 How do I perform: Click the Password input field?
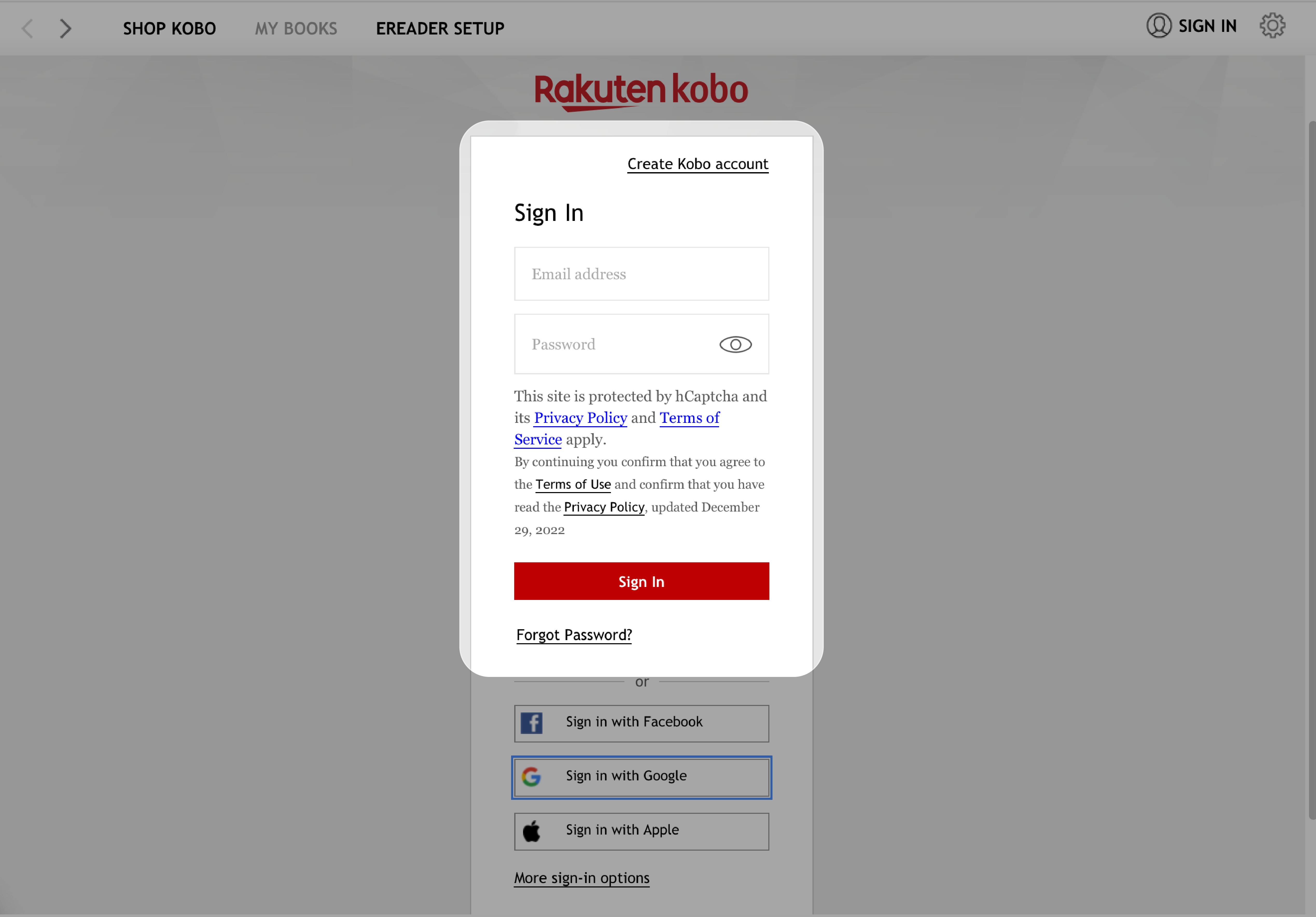[641, 344]
